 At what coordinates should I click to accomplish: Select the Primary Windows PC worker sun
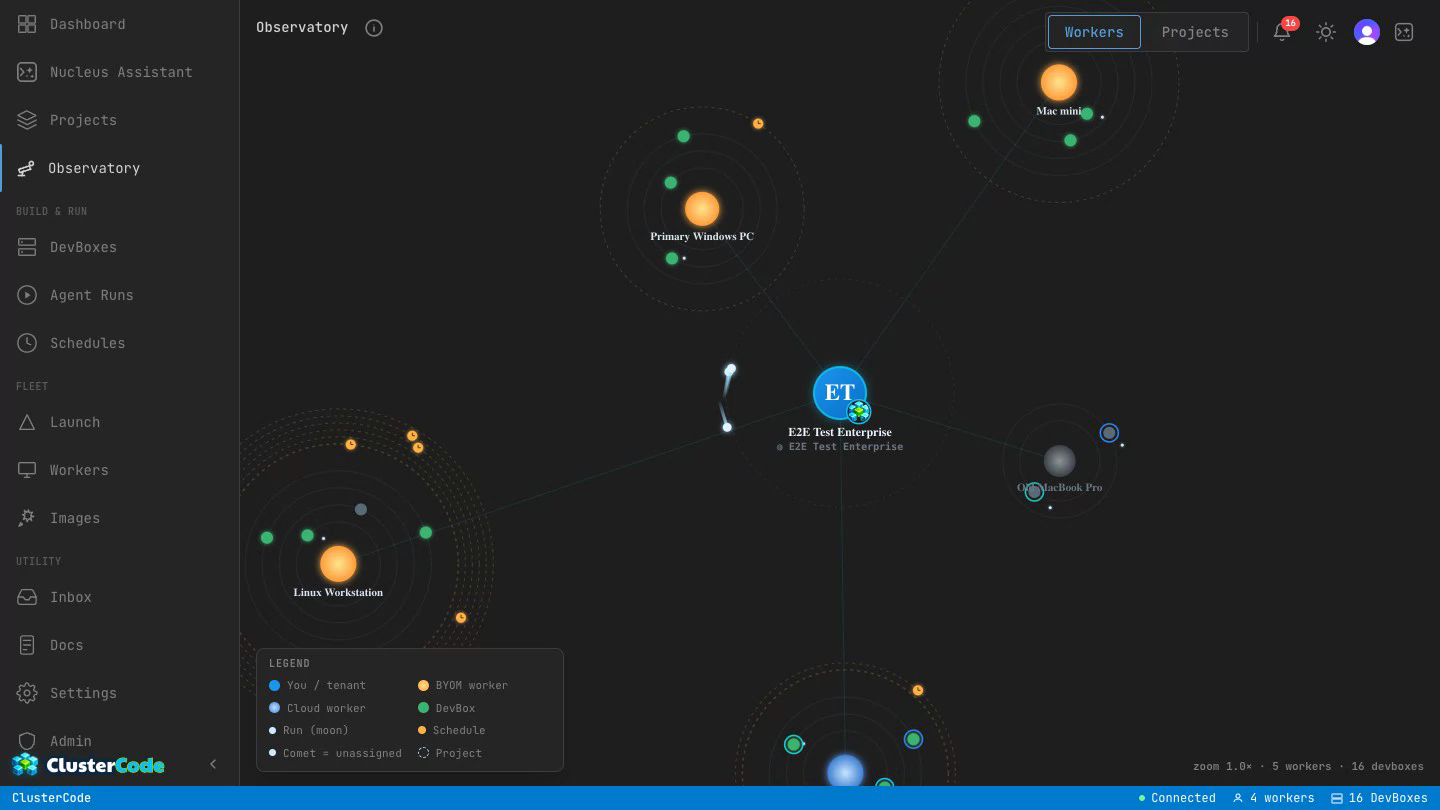[702, 209]
